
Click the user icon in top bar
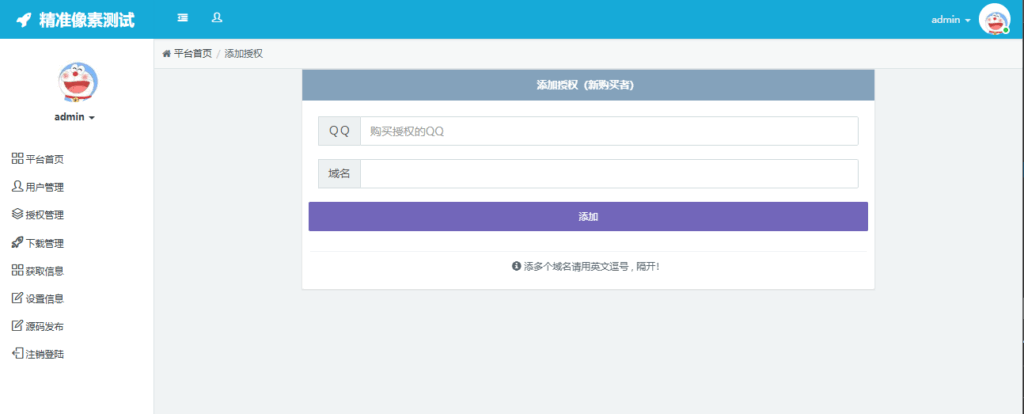217,18
